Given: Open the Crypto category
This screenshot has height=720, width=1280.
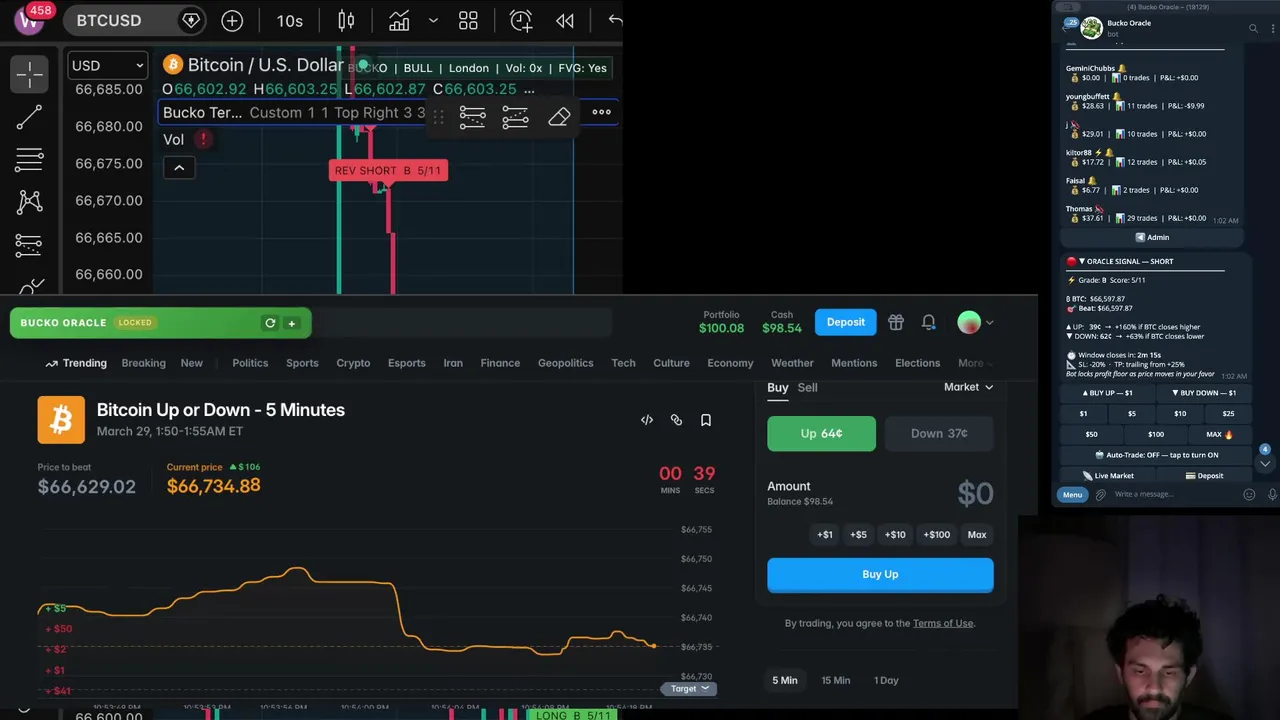Looking at the screenshot, I should pyautogui.click(x=353, y=363).
